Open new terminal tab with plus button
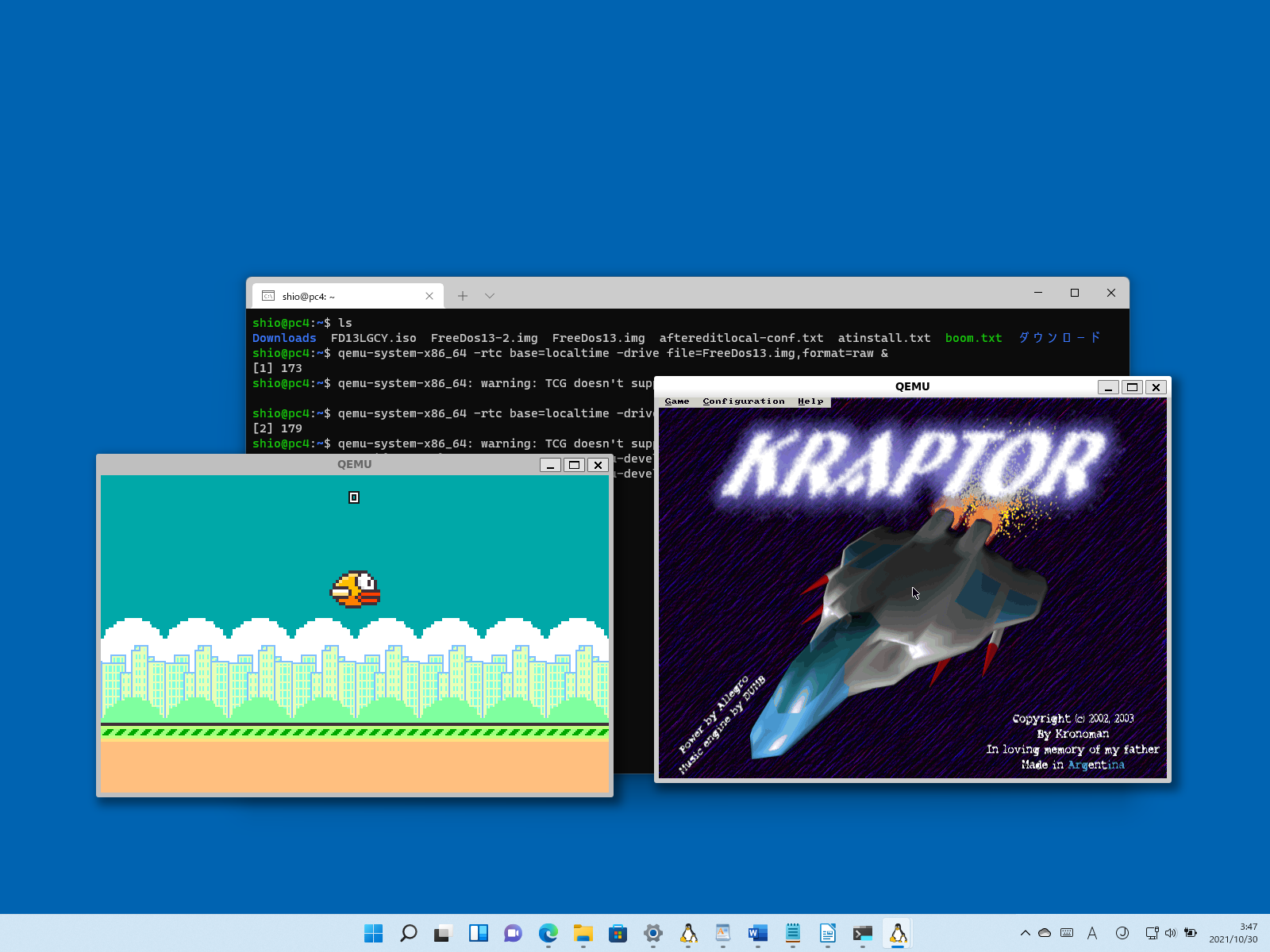Viewport: 1270px width, 952px height. tap(463, 296)
